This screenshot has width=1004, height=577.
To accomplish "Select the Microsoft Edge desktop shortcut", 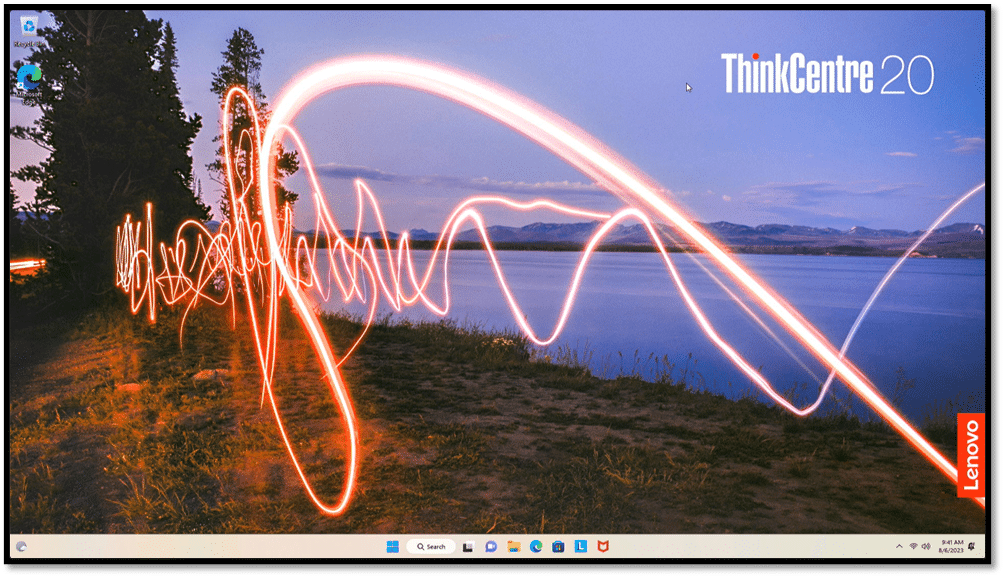I will point(29,84).
